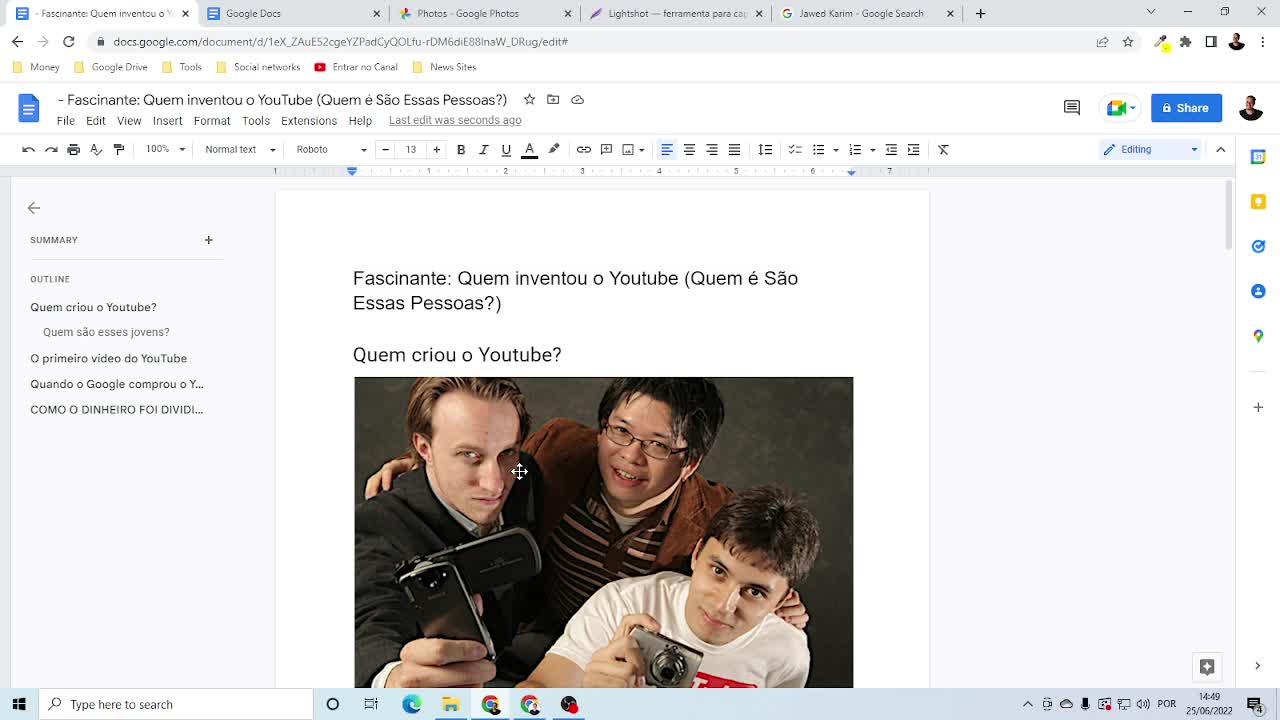Click the Share button

tap(1186, 108)
